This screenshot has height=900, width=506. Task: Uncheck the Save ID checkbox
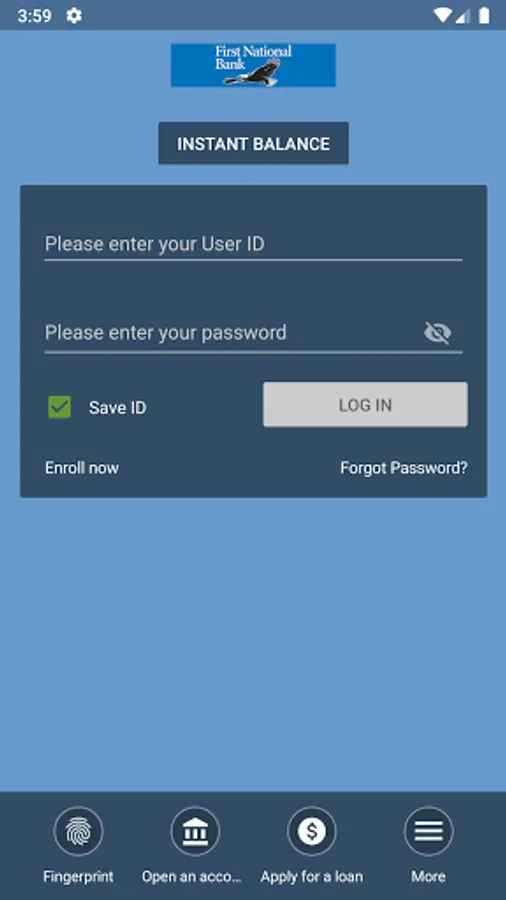pyautogui.click(x=60, y=407)
